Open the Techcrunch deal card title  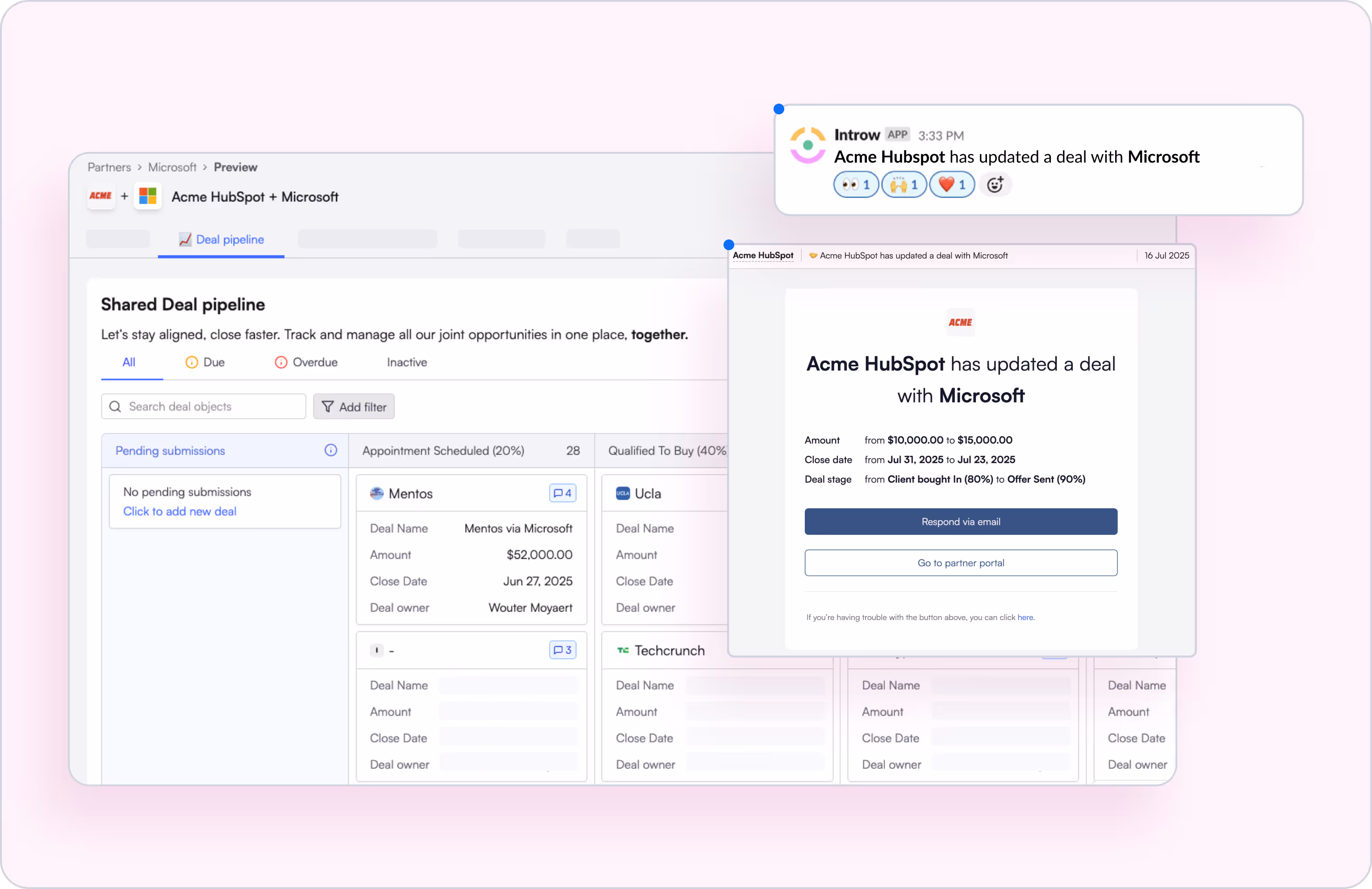tap(670, 650)
